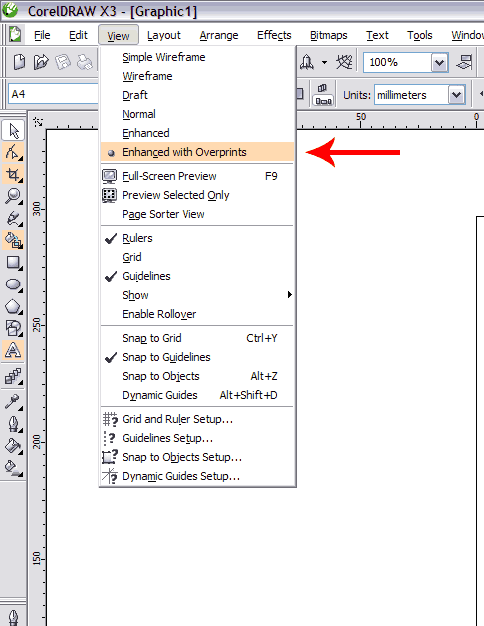The height and width of the screenshot is (626, 484).
Task: Select the Fill bucket tool
Action: click(x=13, y=446)
